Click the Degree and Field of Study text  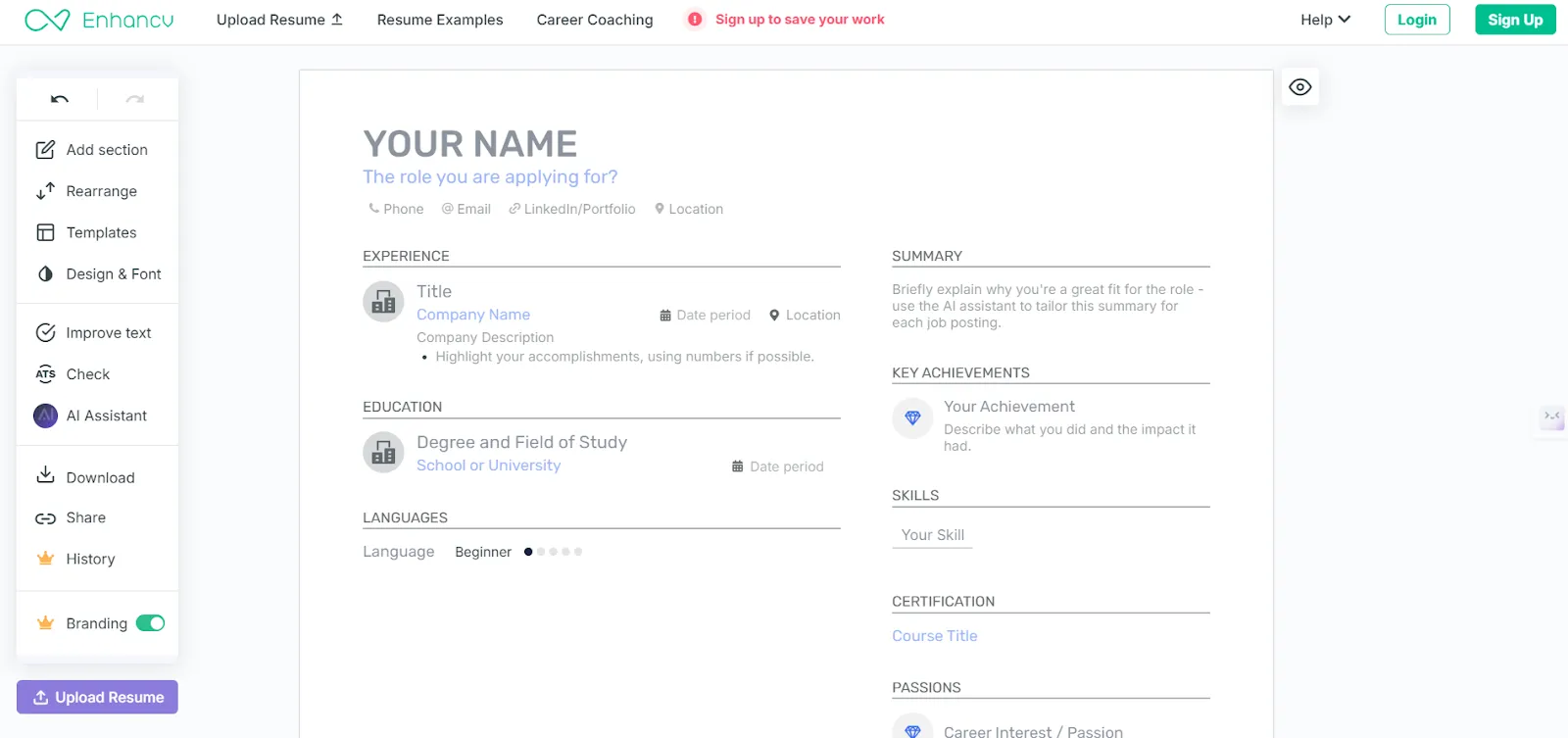(522, 442)
